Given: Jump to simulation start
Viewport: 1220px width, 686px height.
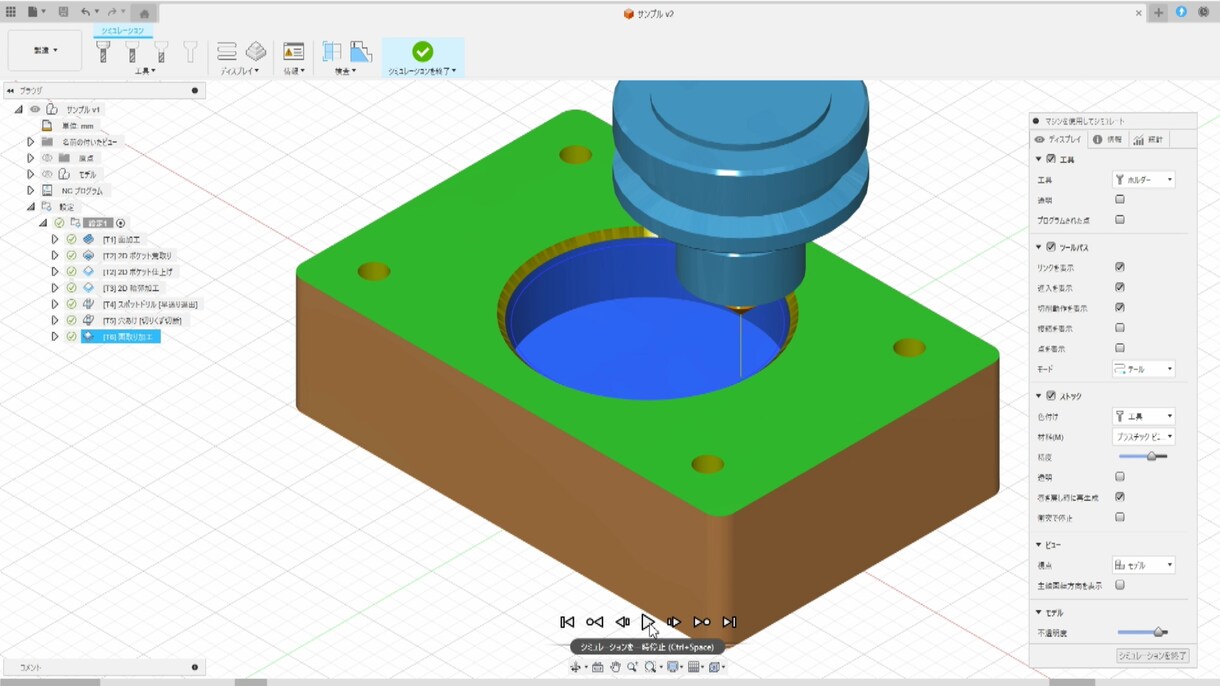Looking at the screenshot, I should click(567, 622).
